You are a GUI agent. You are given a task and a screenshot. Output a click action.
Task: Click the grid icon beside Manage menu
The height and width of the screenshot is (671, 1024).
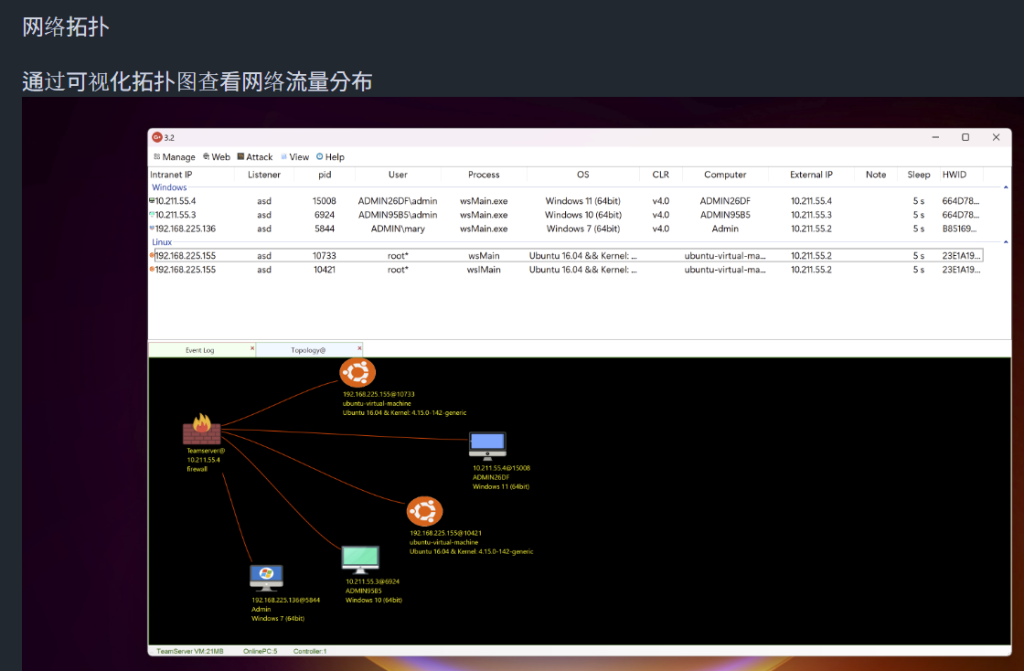point(155,157)
